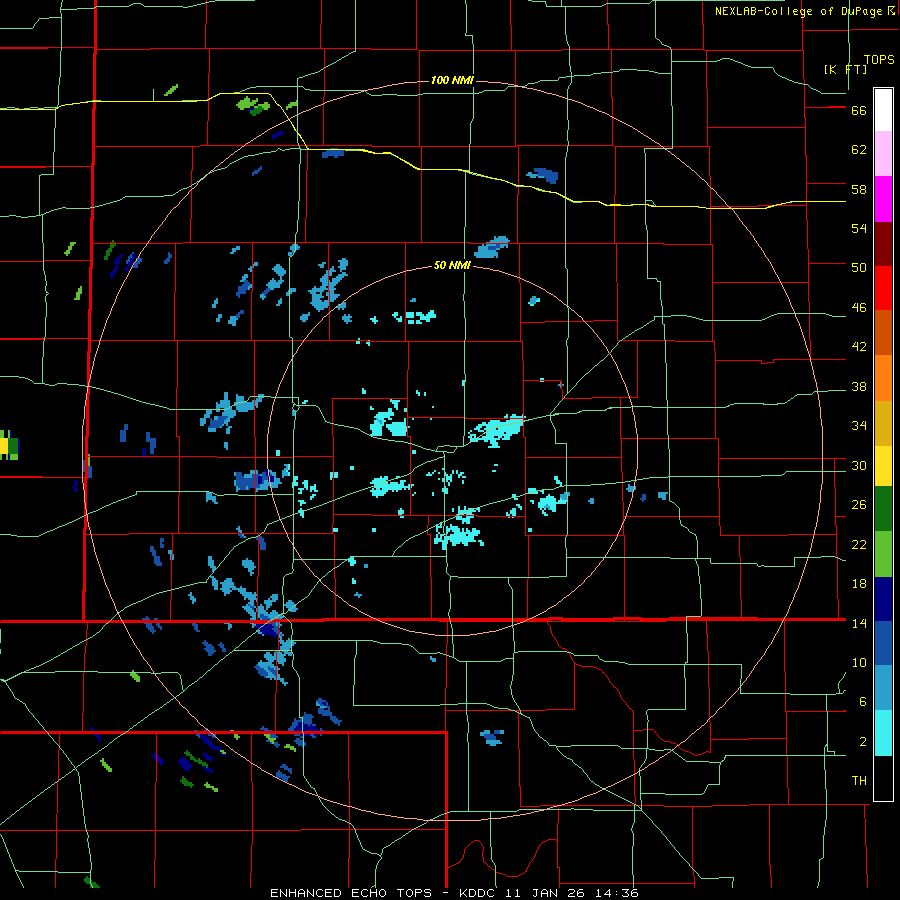Click the 54 scale value
The image size is (900, 900).
coord(859,228)
